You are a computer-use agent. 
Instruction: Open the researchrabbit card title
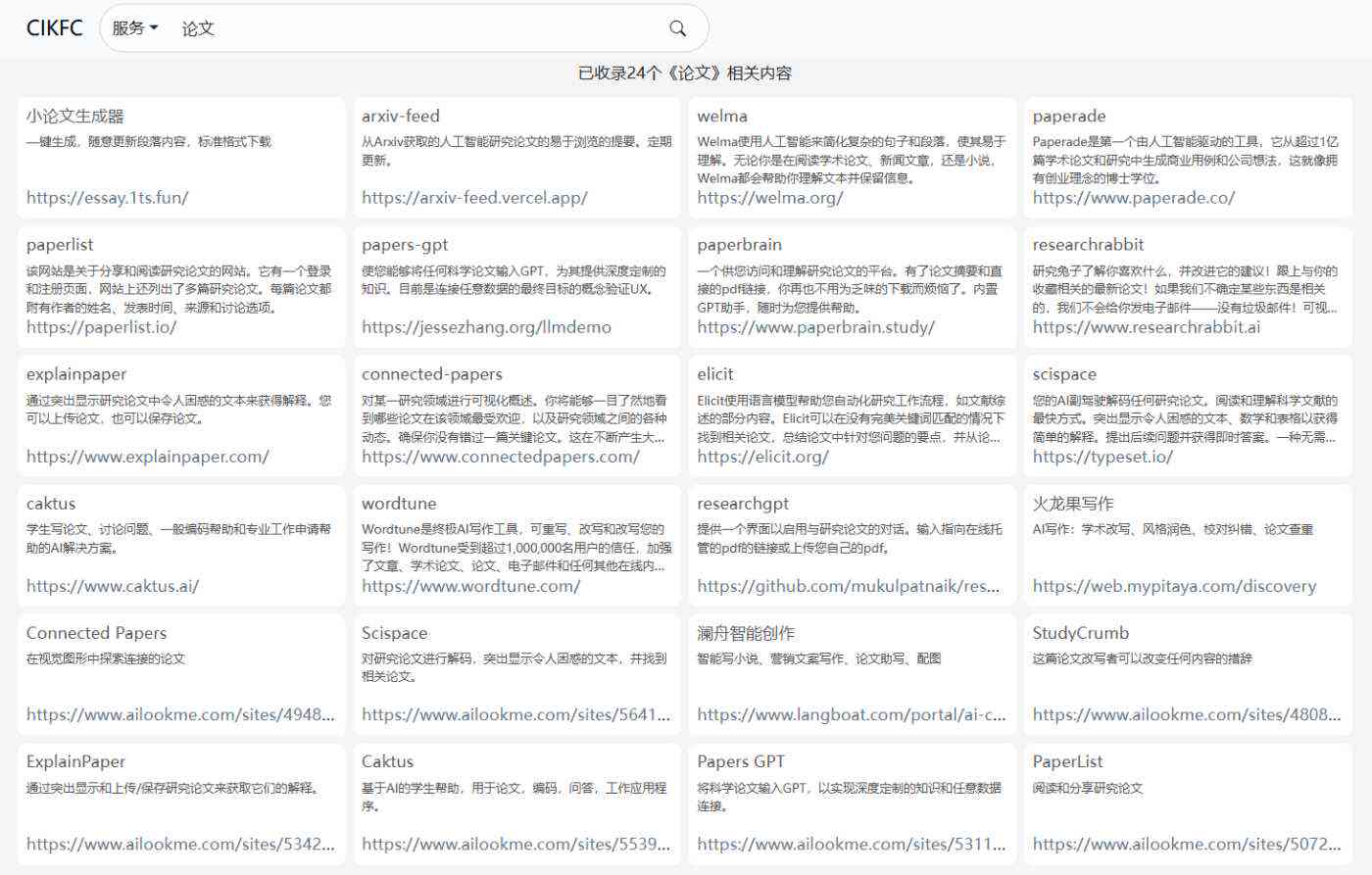(x=1089, y=245)
